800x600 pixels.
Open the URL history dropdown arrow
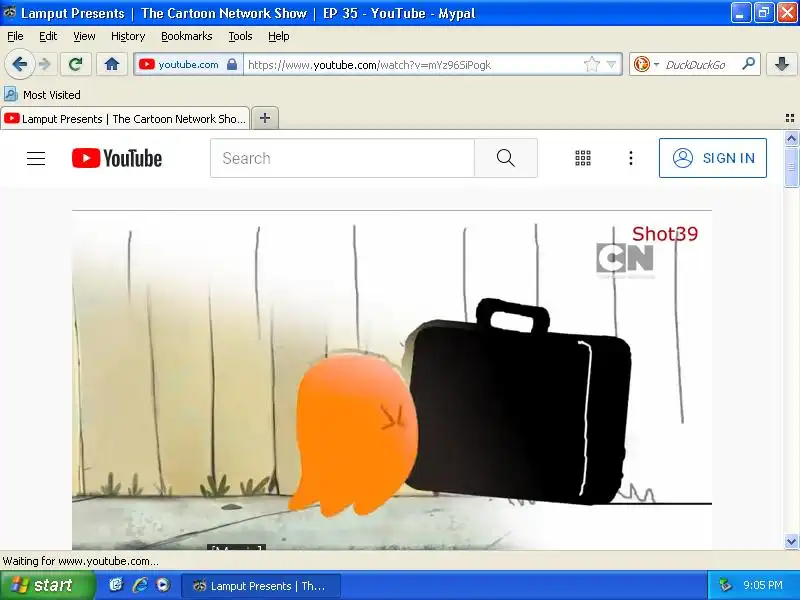point(611,65)
